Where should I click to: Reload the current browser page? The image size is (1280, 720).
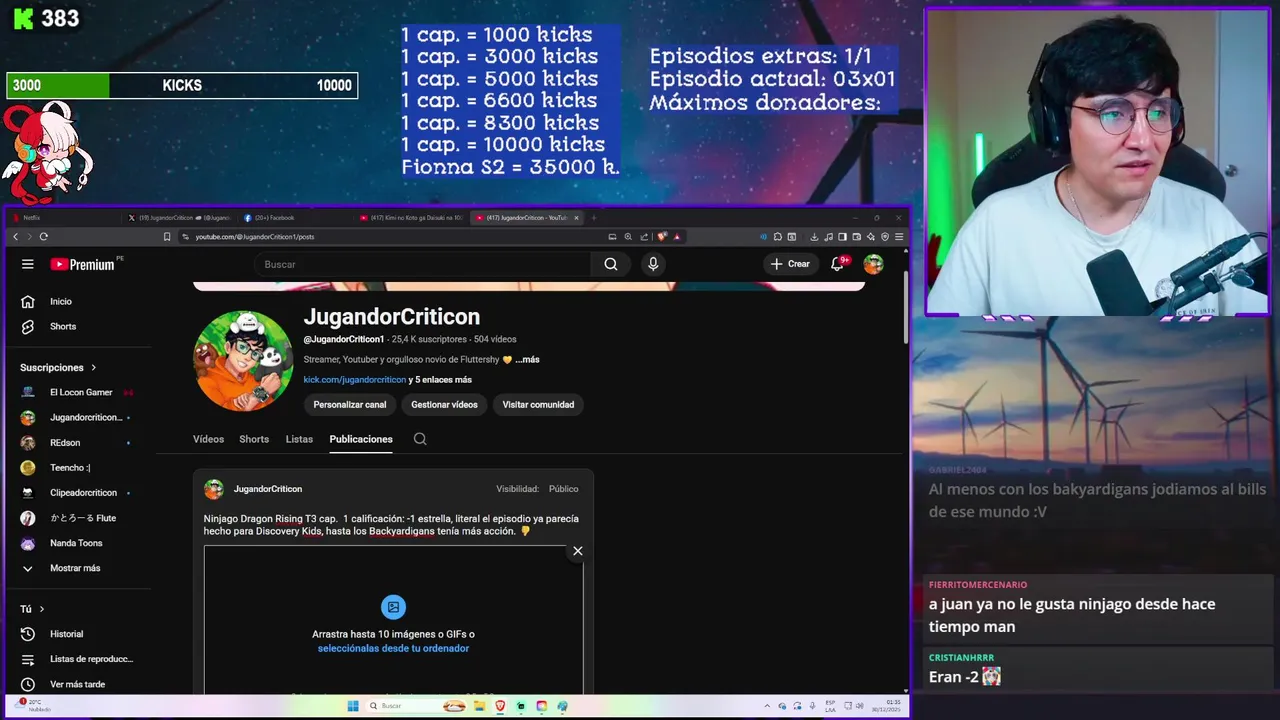tap(44, 237)
